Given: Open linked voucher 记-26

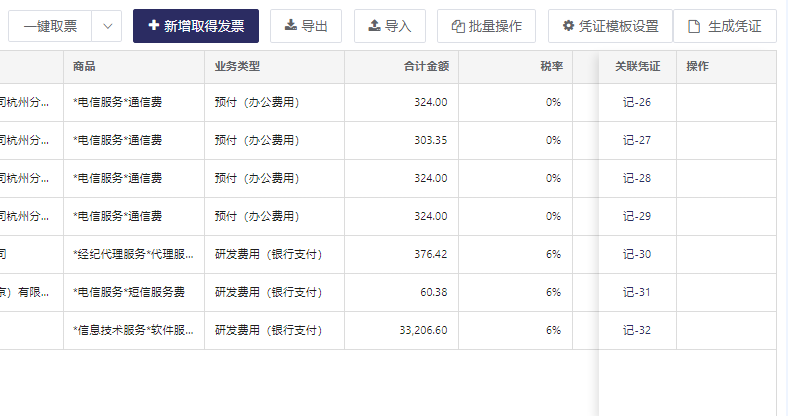Looking at the screenshot, I should [x=637, y=102].
